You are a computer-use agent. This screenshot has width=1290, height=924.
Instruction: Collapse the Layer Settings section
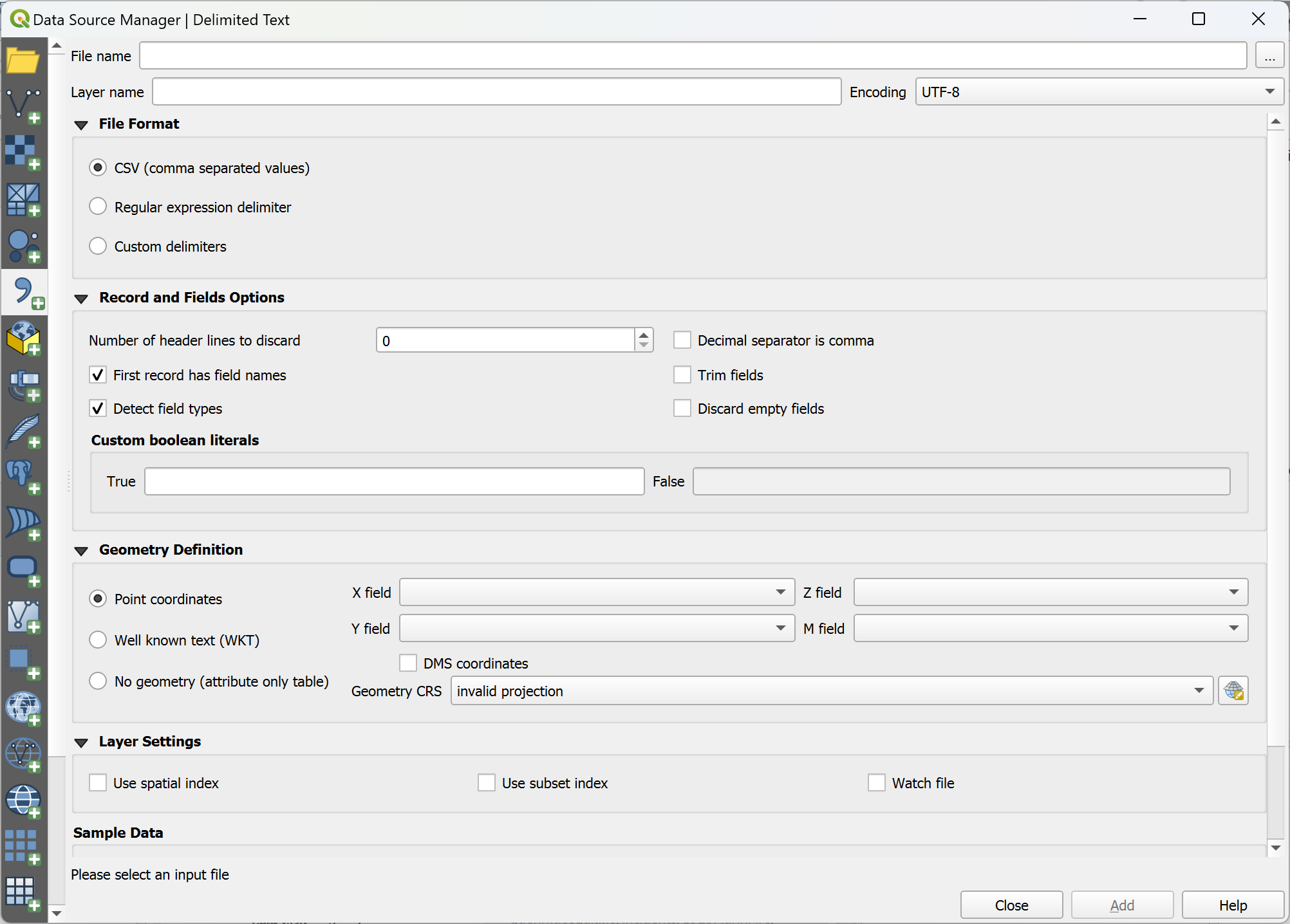point(81,743)
